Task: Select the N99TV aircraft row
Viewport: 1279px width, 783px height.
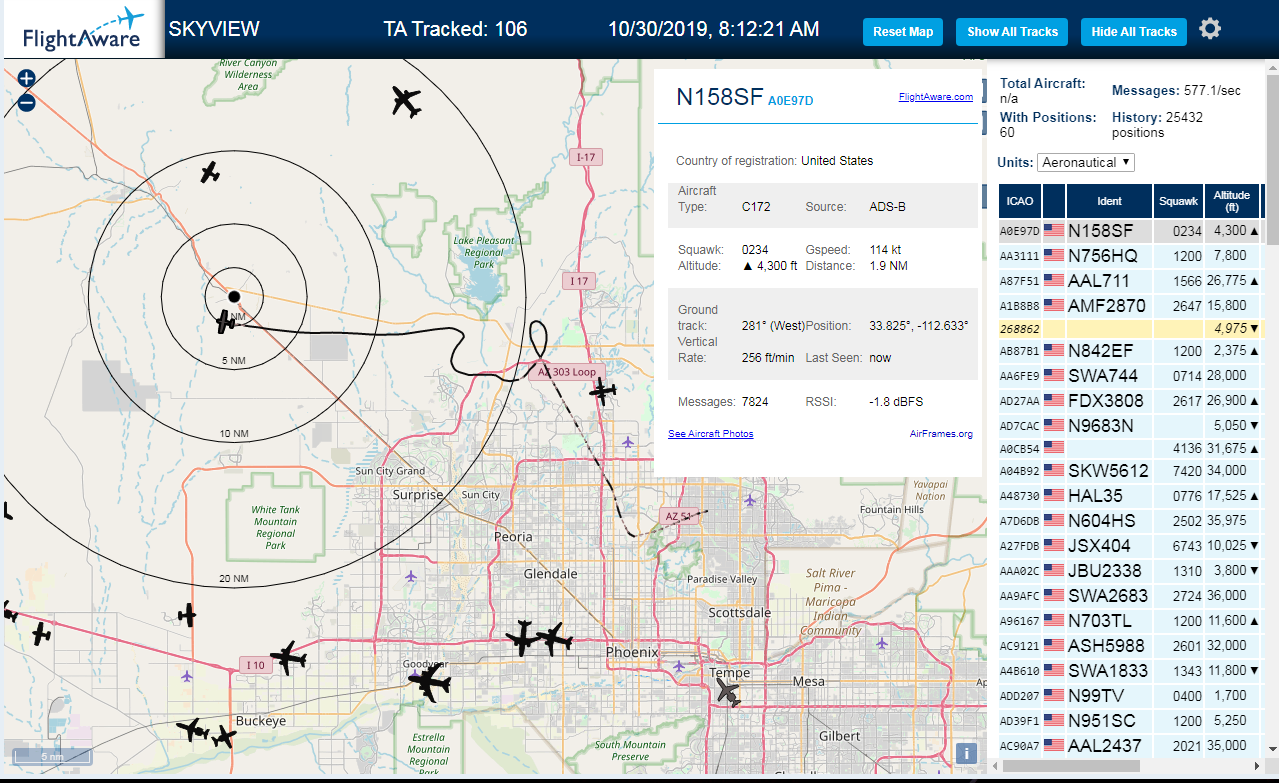Action: tap(1131, 696)
